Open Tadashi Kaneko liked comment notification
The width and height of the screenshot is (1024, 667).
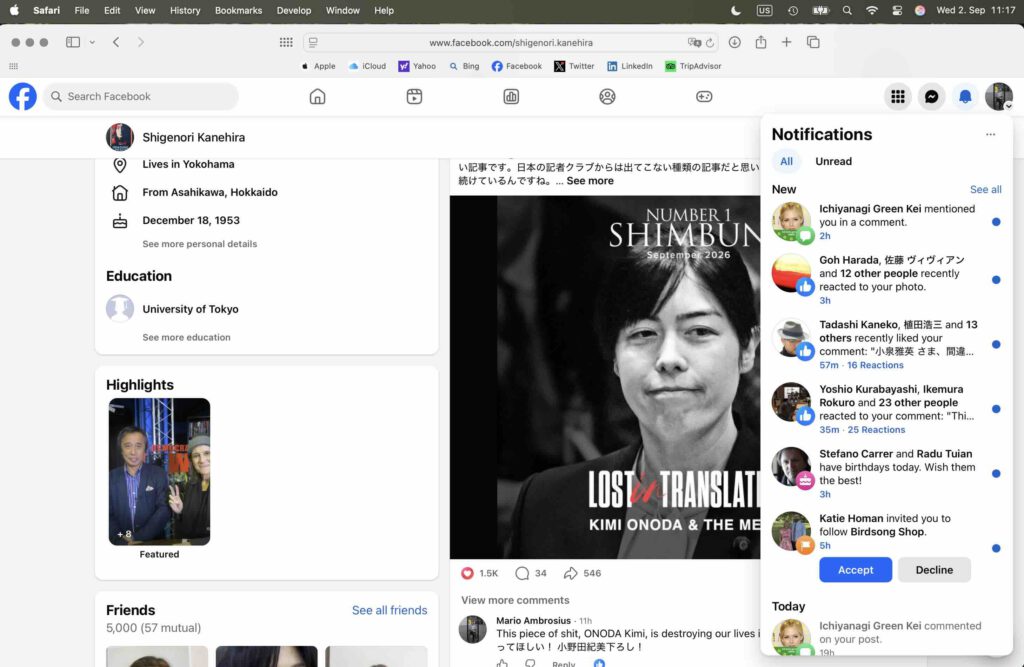(887, 344)
